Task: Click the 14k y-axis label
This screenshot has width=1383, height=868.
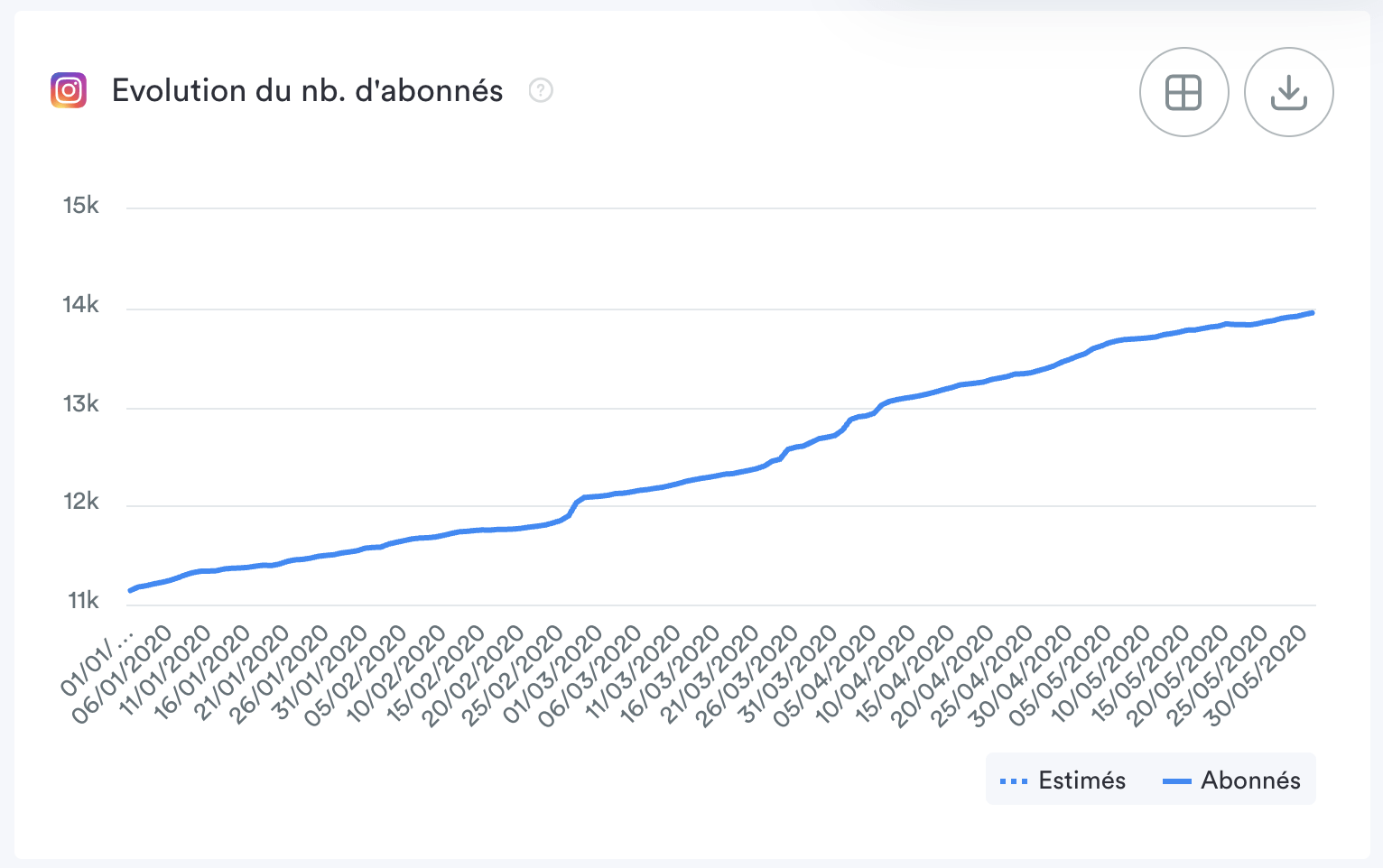Action: 81,305
